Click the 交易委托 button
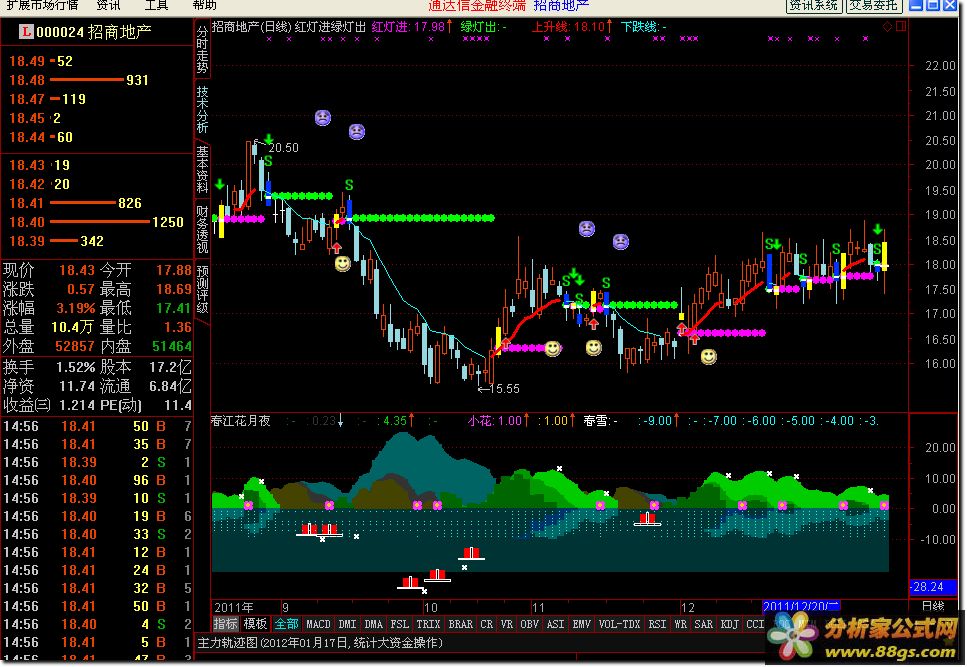 click(x=873, y=6)
